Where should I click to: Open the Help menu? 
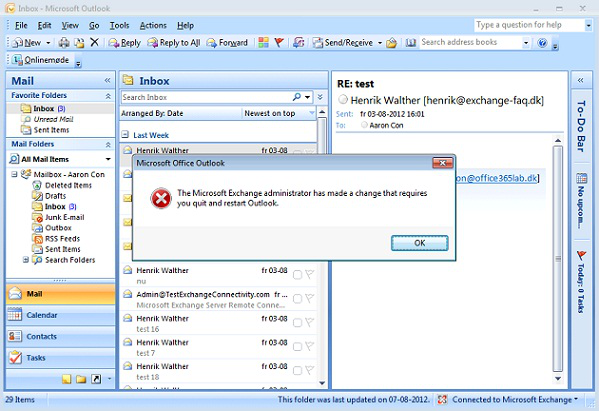(185, 26)
